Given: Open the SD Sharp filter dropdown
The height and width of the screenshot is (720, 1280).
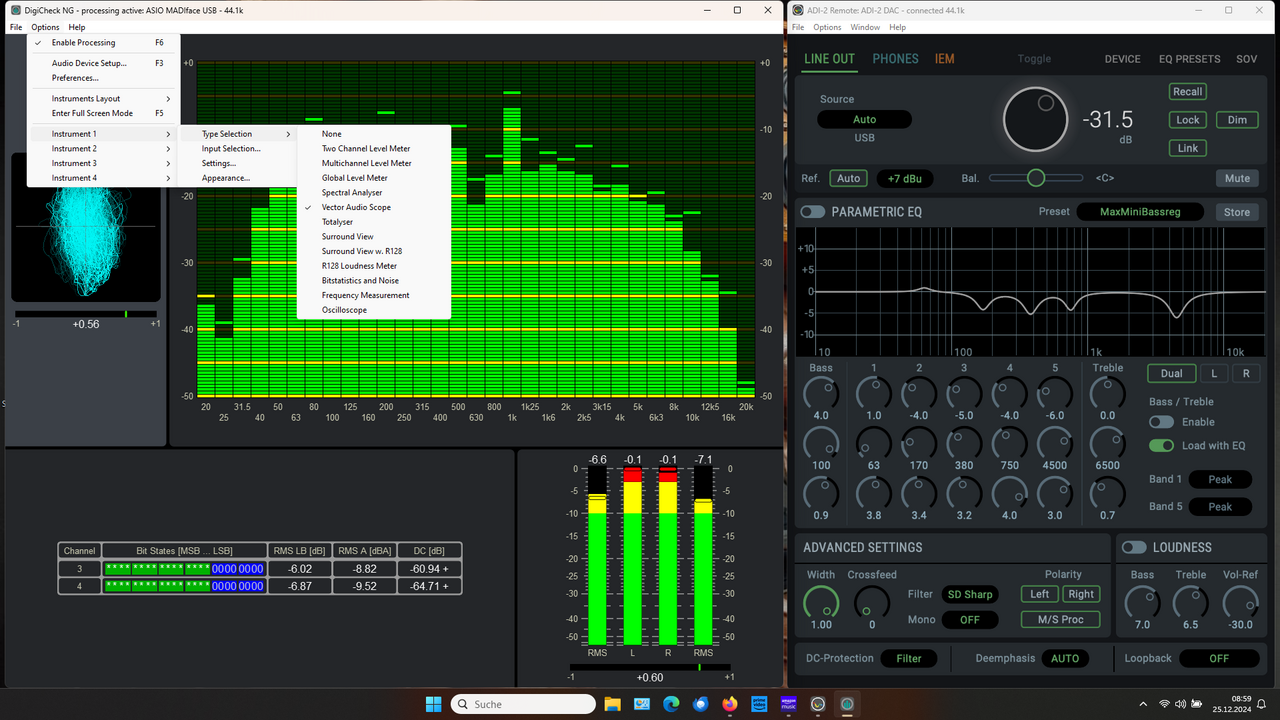Looking at the screenshot, I should 970,594.
